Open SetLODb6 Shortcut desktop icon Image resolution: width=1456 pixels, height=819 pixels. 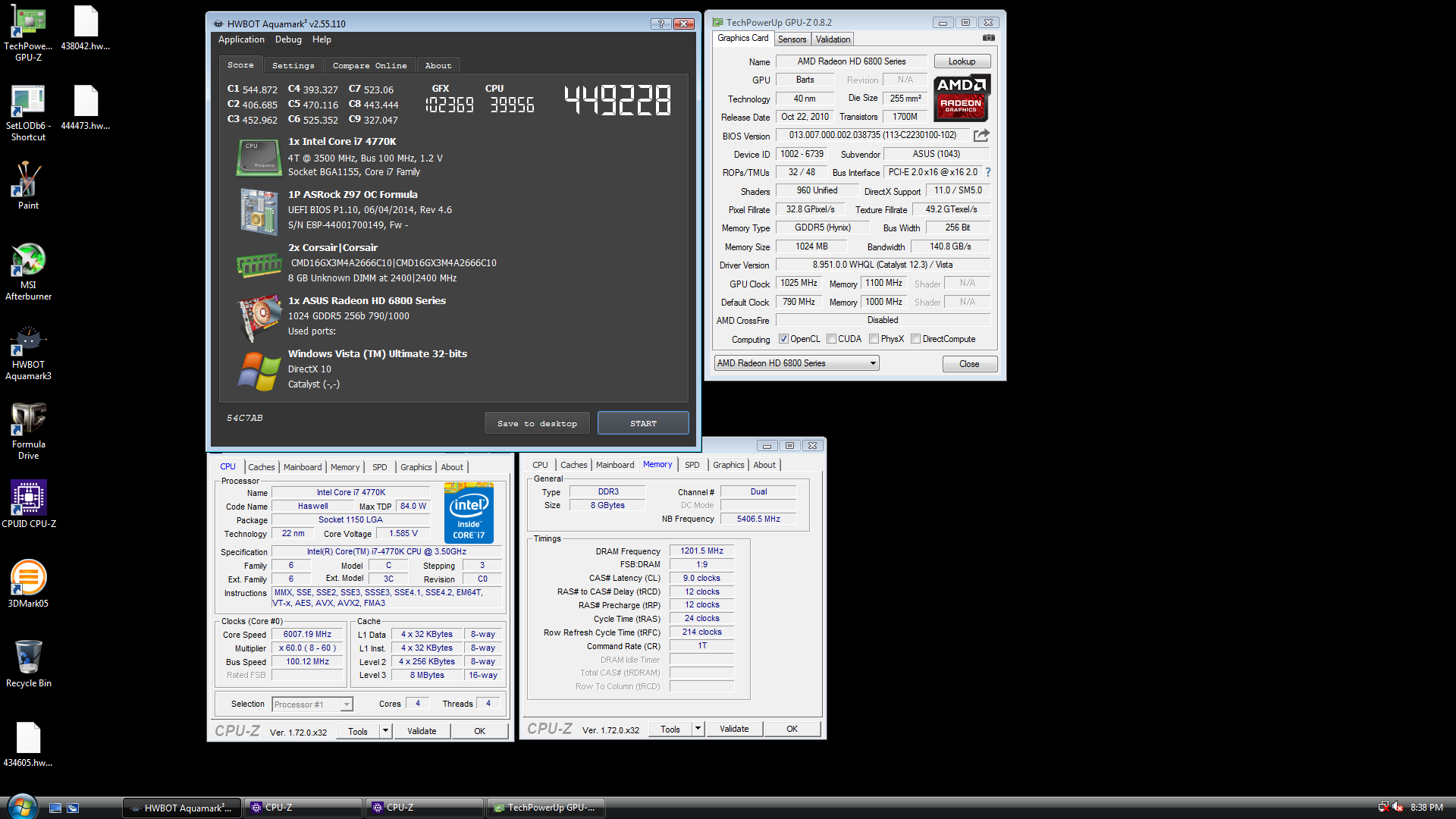tap(28, 112)
